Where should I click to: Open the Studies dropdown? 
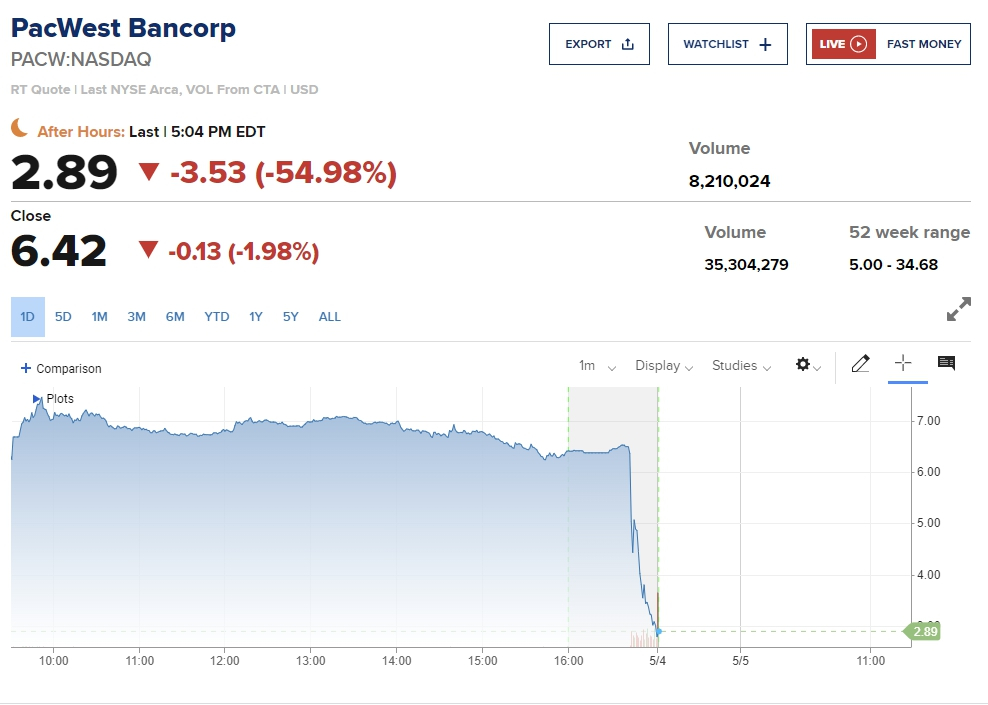[x=741, y=366]
